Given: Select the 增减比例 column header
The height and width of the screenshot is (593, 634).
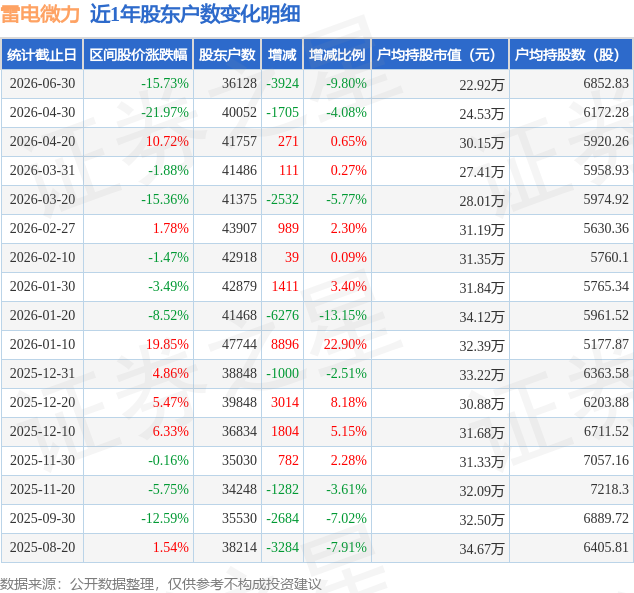Looking at the screenshot, I should (x=337, y=55).
